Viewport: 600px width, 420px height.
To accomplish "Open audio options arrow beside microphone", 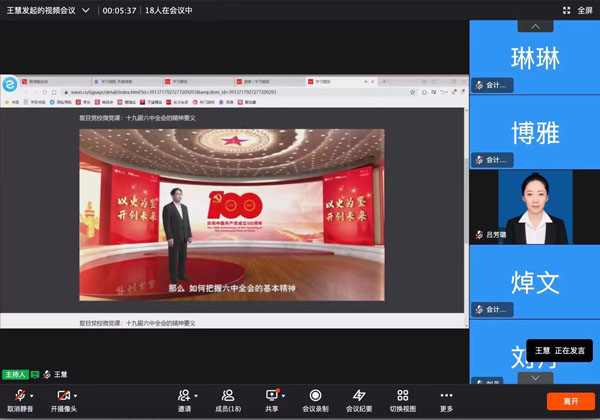I will [33, 395].
